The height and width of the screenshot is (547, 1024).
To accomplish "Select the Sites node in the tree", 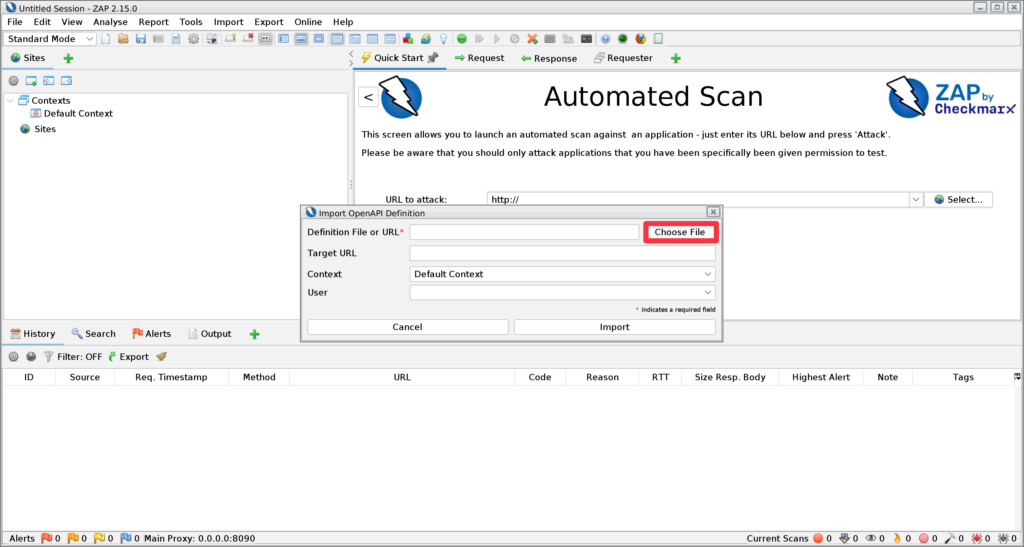I will pyautogui.click(x=38, y=129).
